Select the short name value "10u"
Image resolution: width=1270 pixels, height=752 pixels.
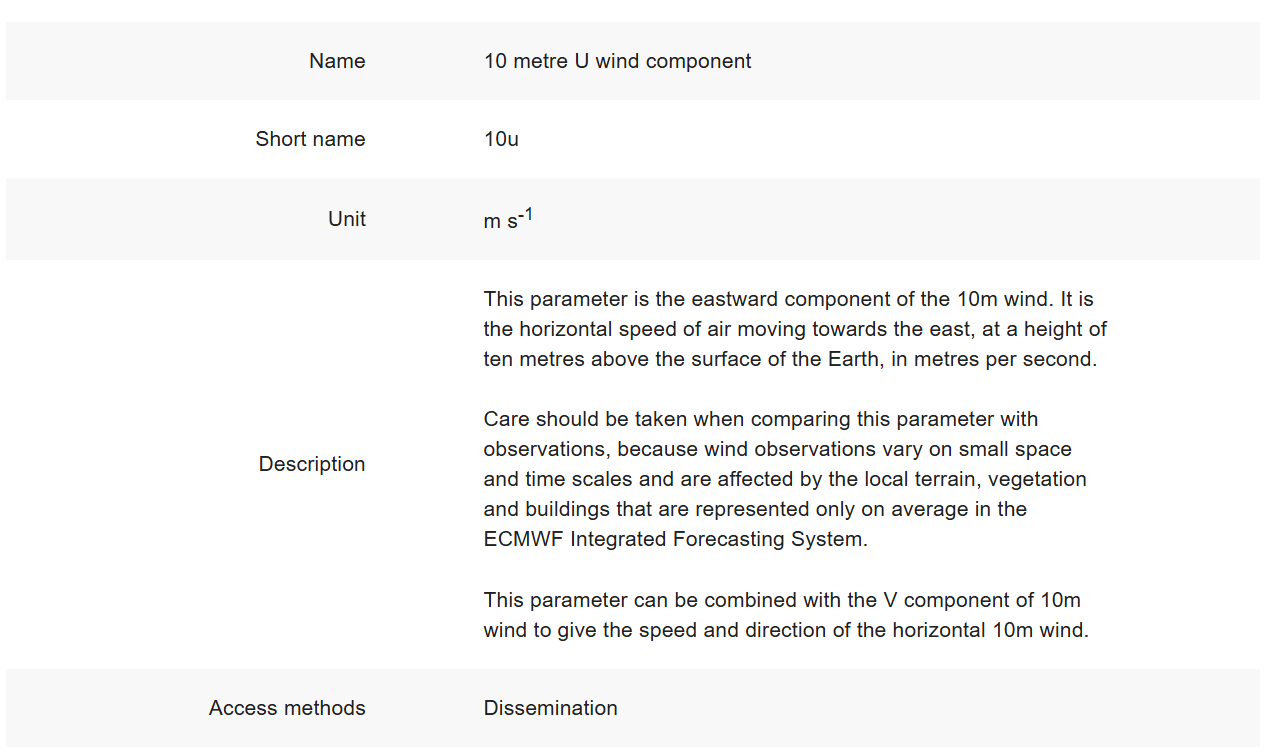pyautogui.click(x=501, y=139)
